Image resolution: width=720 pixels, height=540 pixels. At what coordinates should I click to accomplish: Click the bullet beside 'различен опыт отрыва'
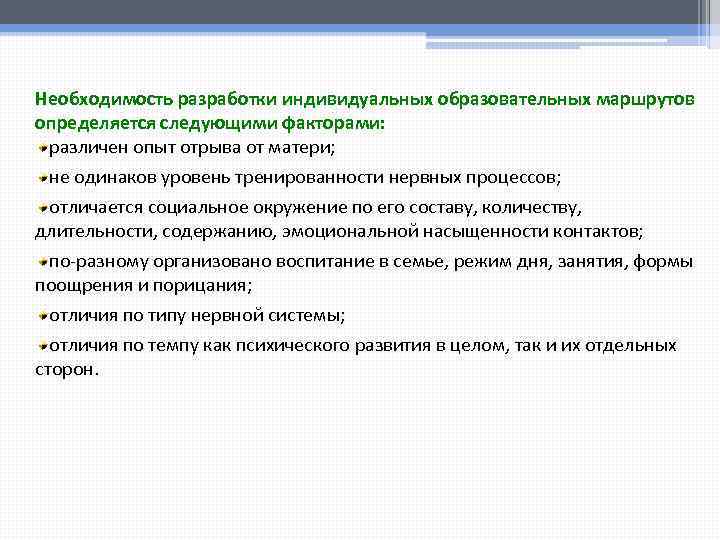43,148
